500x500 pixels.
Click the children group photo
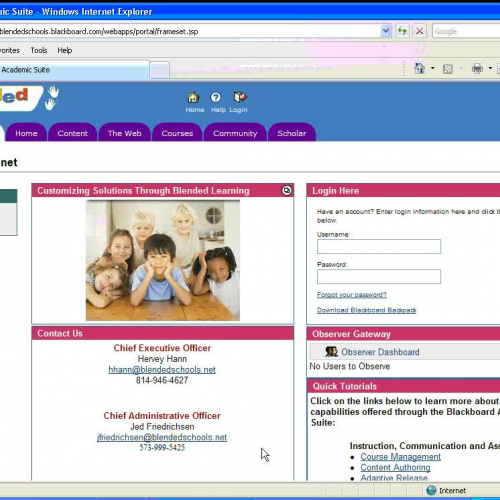click(x=163, y=260)
